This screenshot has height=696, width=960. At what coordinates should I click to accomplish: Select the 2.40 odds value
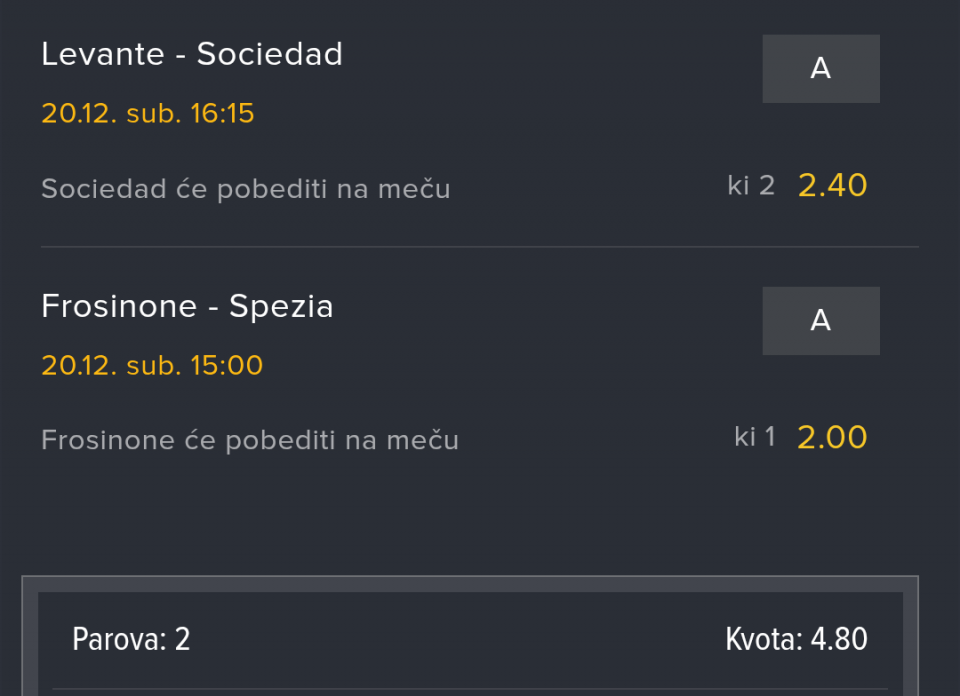pos(832,186)
